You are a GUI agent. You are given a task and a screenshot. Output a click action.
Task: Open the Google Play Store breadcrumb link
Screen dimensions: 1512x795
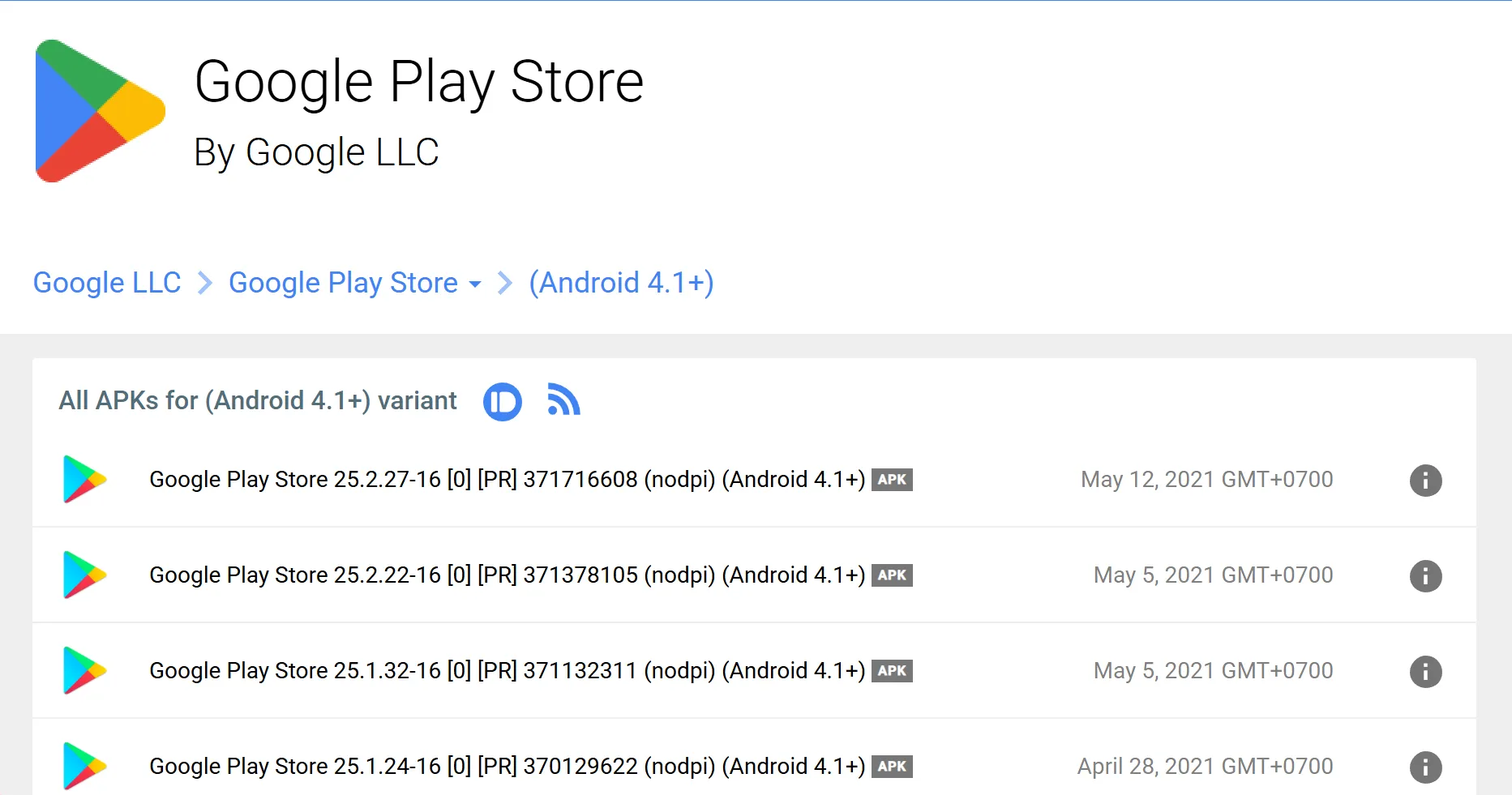click(343, 283)
